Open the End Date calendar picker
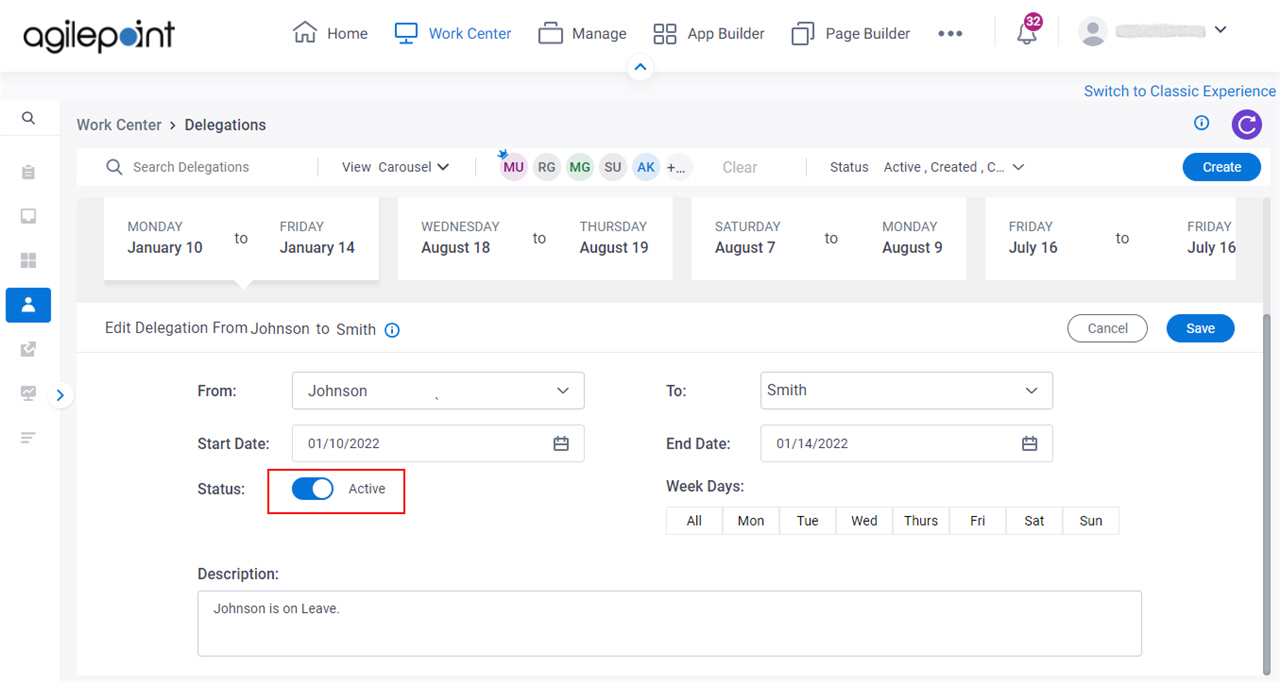Image resolution: width=1280 pixels, height=682 pixels. (1029, 443)
